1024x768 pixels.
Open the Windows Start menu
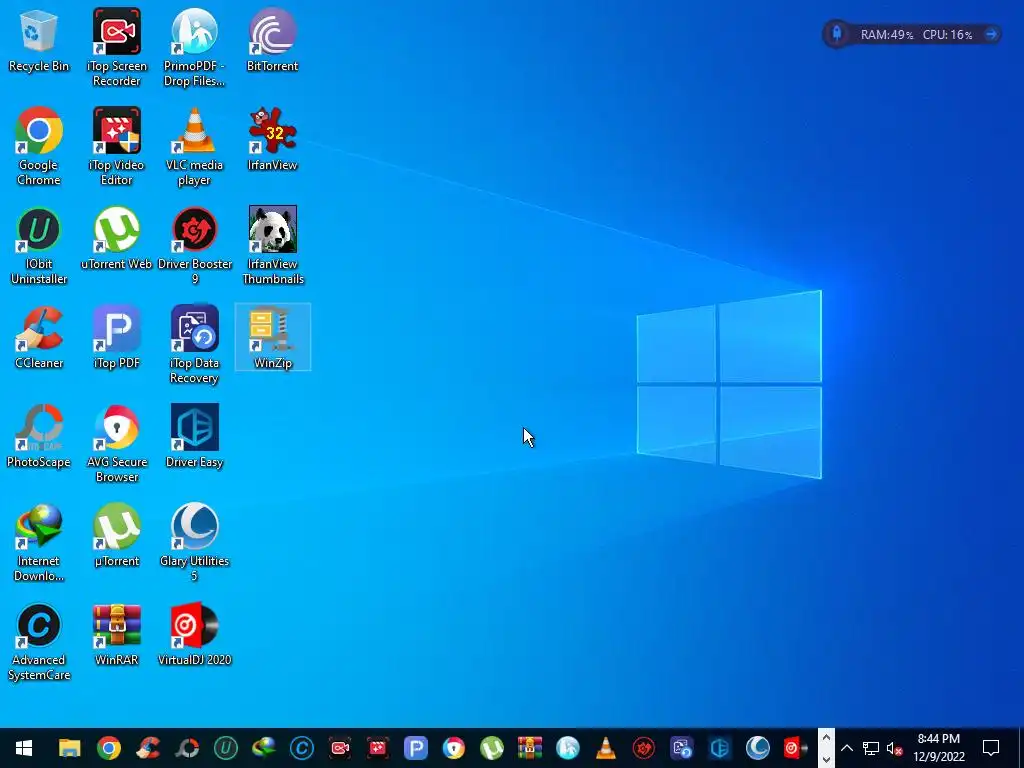pos(24,748)
